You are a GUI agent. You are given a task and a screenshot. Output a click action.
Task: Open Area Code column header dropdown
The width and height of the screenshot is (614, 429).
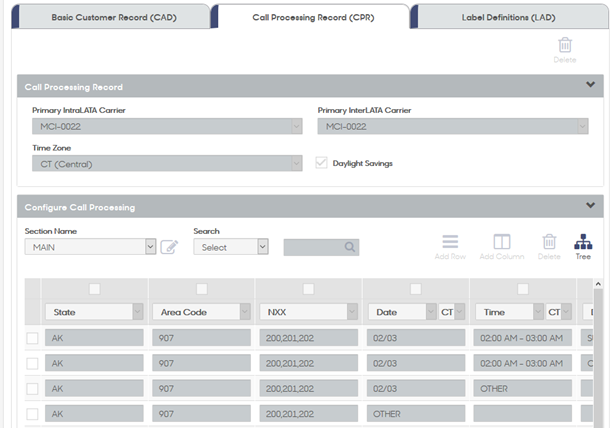click(201, 312)
